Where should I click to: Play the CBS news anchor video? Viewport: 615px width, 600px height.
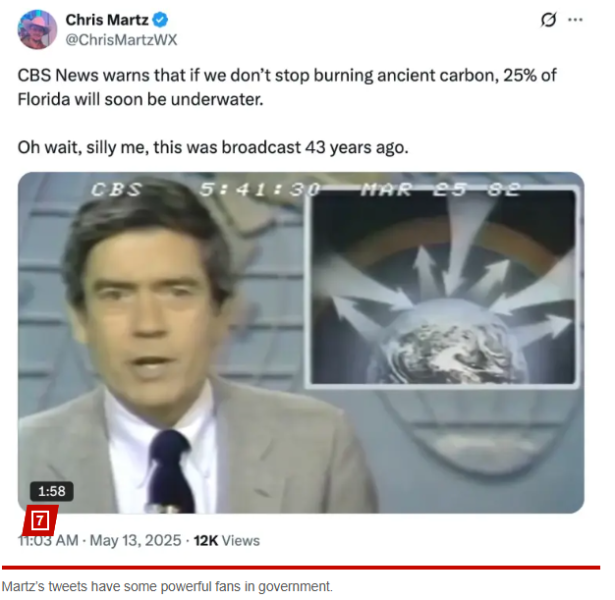(x=301, y=343)
